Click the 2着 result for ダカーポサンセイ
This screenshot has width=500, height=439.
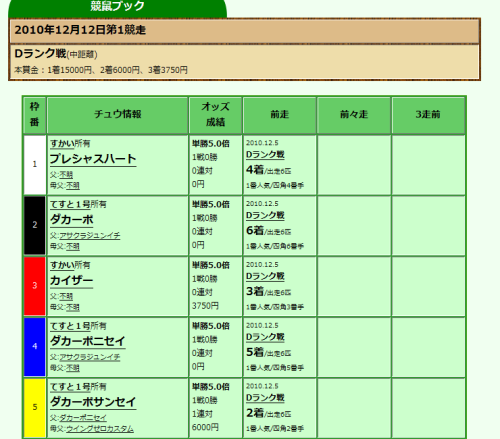[x=255, y=413]
